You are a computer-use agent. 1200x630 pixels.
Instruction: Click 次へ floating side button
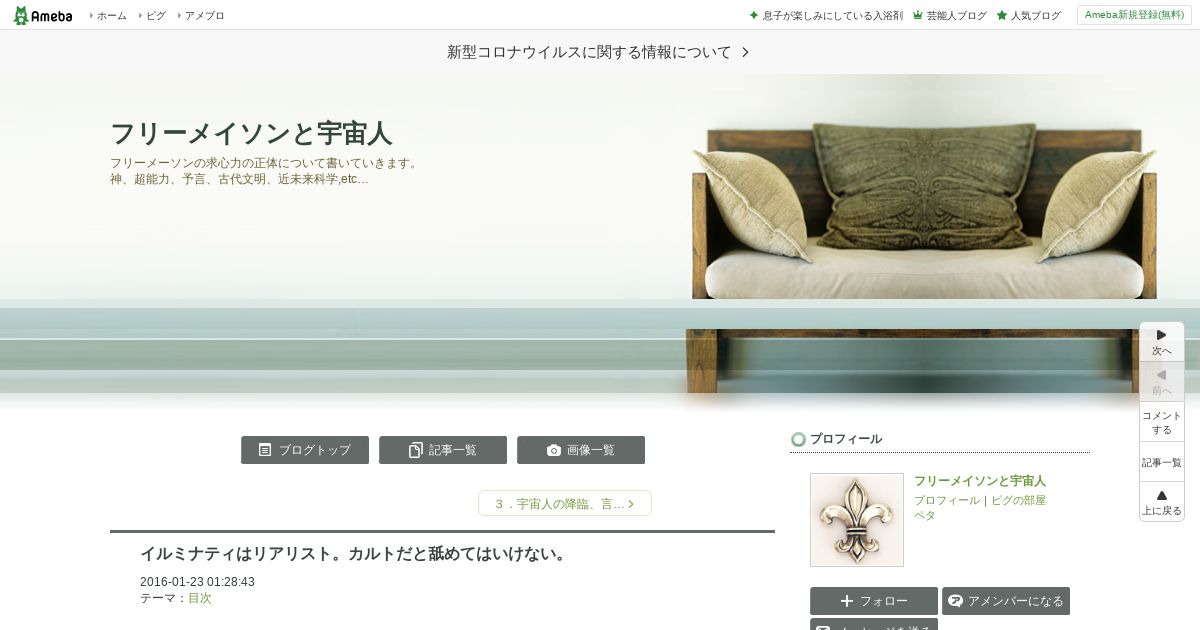tap(1162, 342)
